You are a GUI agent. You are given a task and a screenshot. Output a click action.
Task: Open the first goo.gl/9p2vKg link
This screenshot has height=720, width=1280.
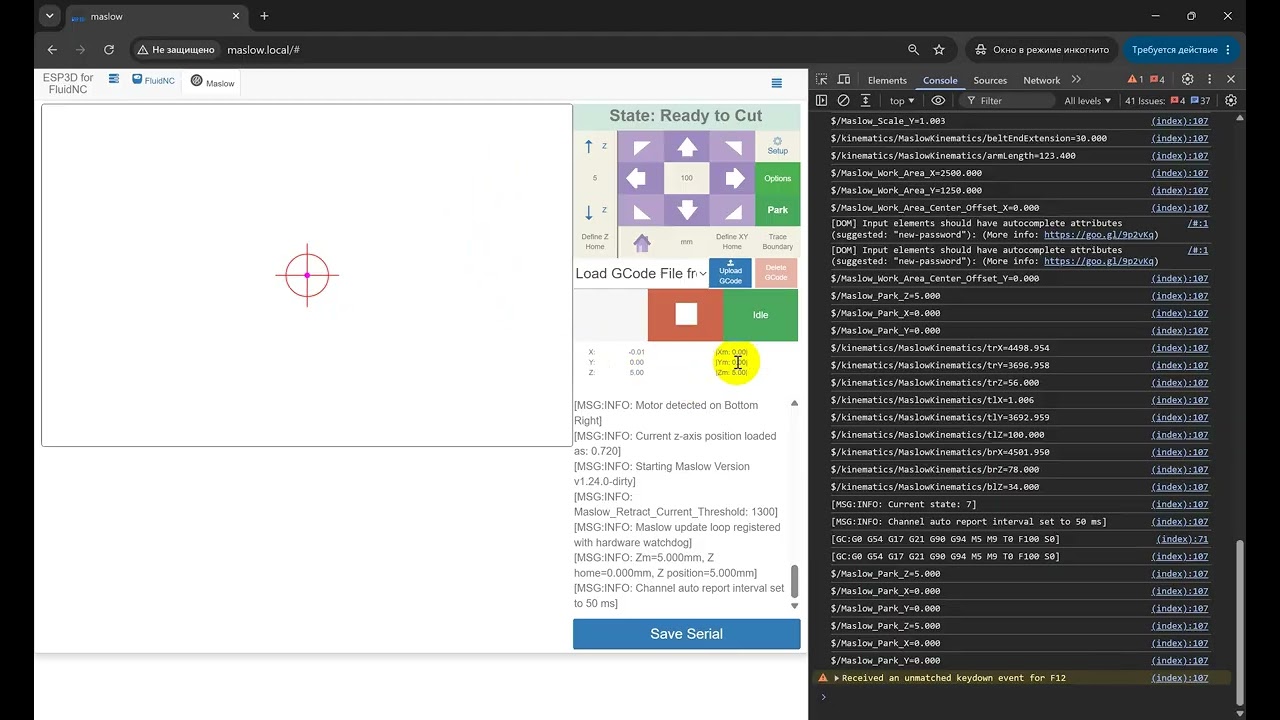pos(1101,235)
